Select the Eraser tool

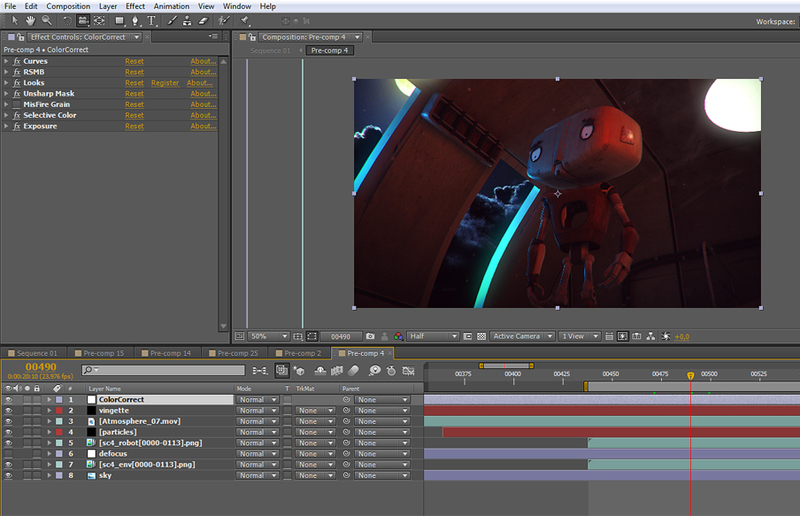point(203,20)
